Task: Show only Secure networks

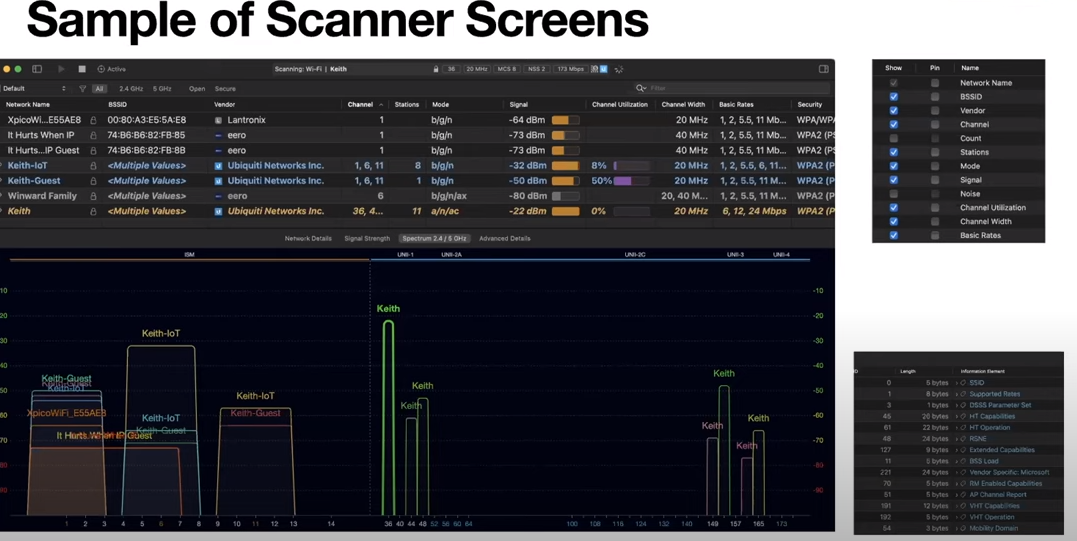Action: pyautogui.click(x=225, y=89)
